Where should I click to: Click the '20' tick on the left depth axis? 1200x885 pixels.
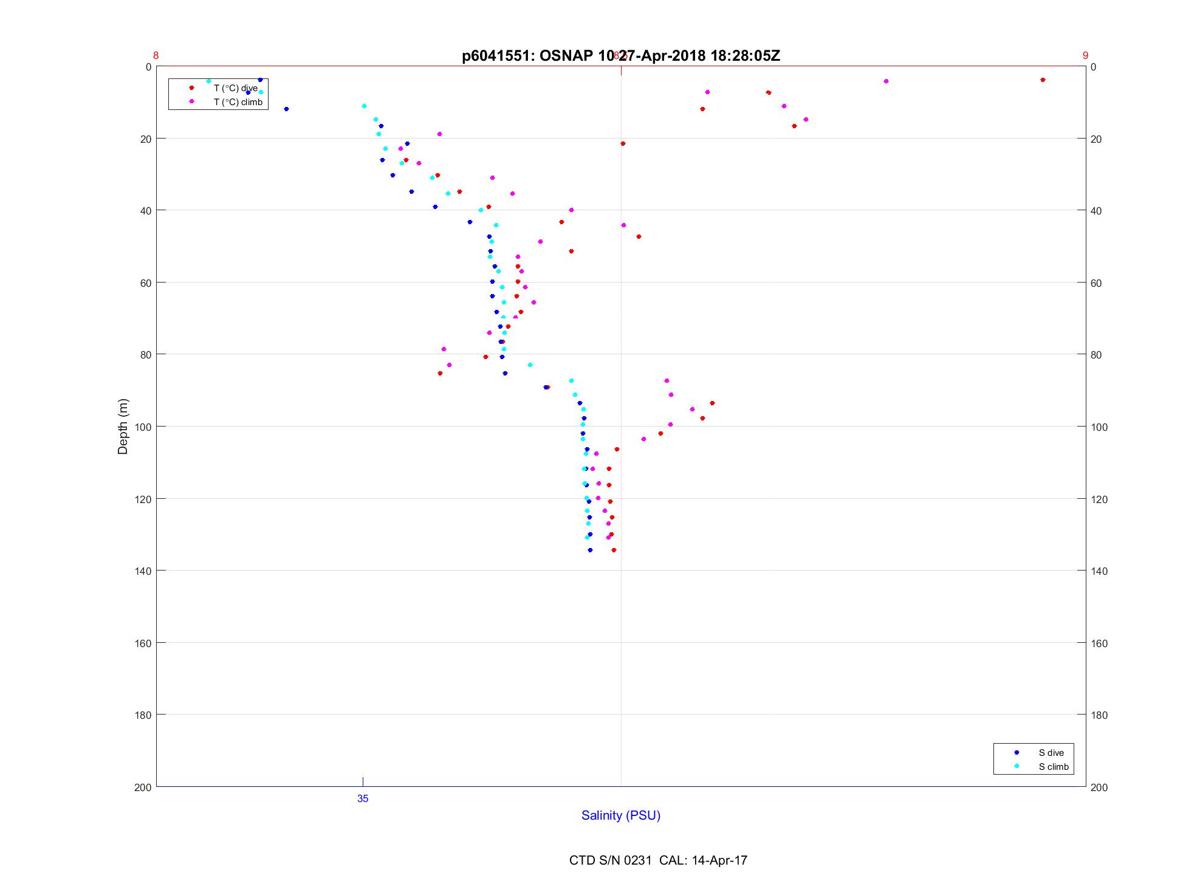pos(145,139)
